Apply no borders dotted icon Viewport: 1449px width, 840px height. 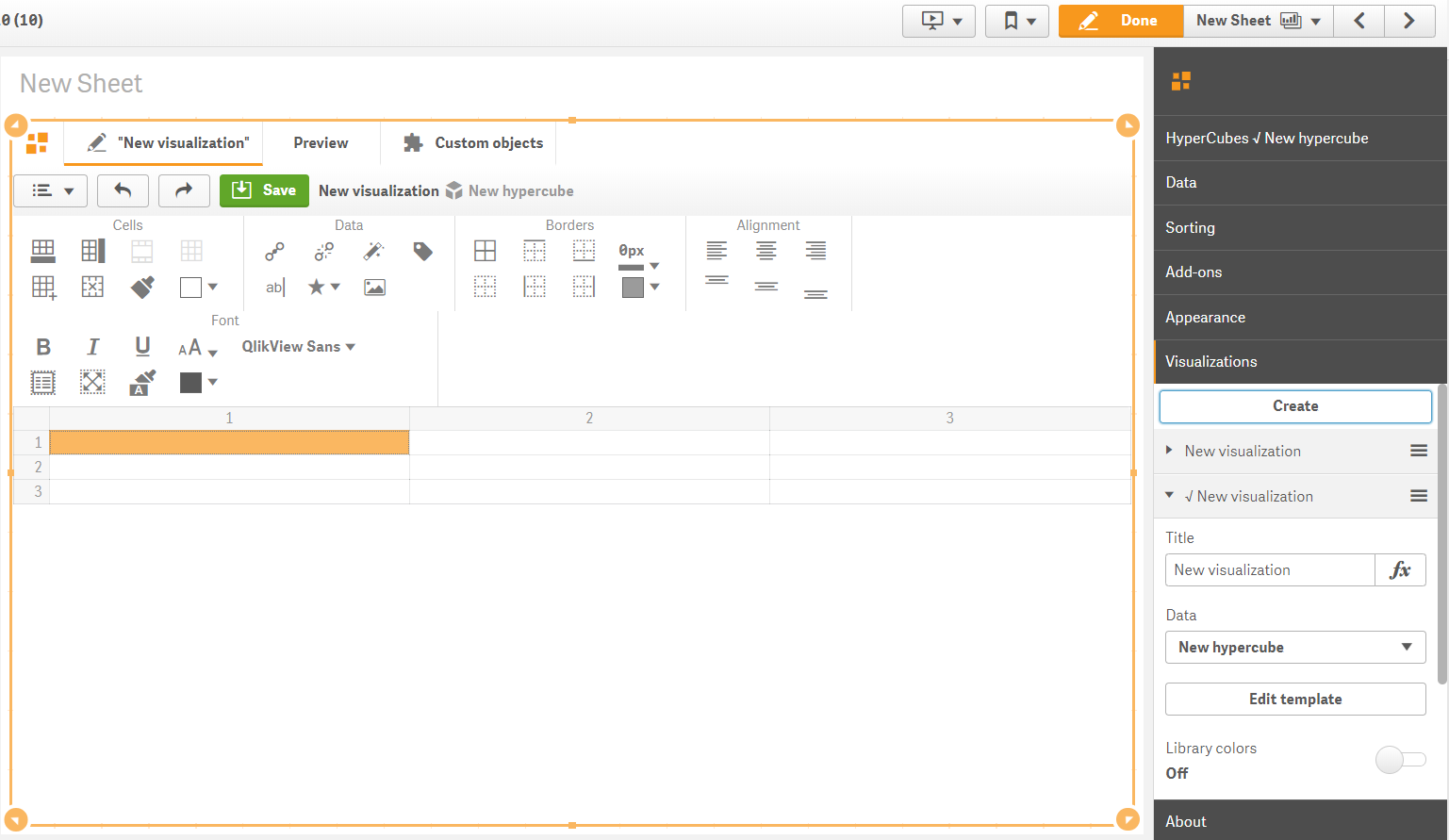[485, 287]
